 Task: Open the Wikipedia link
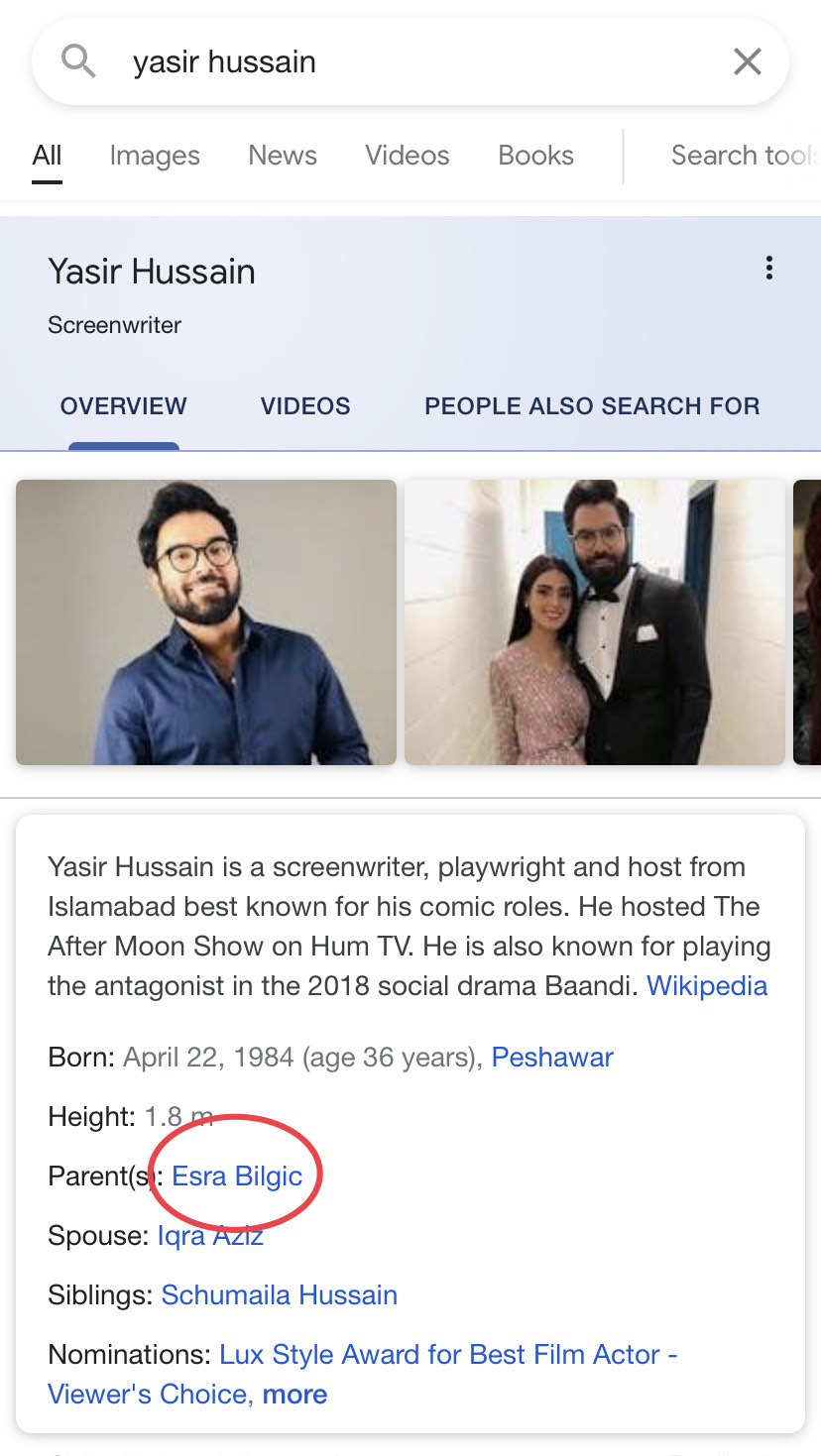707,986
